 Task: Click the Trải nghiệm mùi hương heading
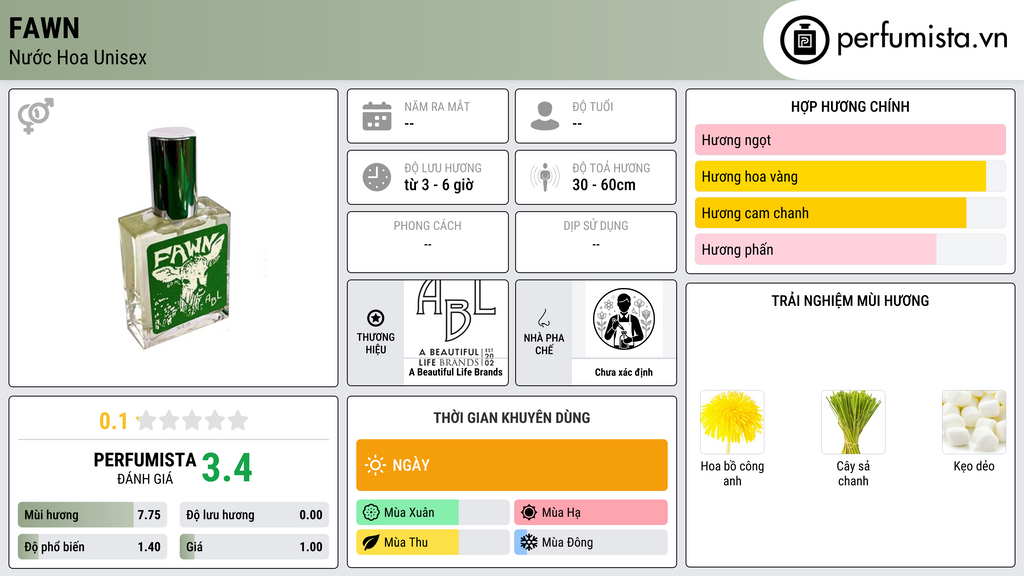click(x=850, y=301)
